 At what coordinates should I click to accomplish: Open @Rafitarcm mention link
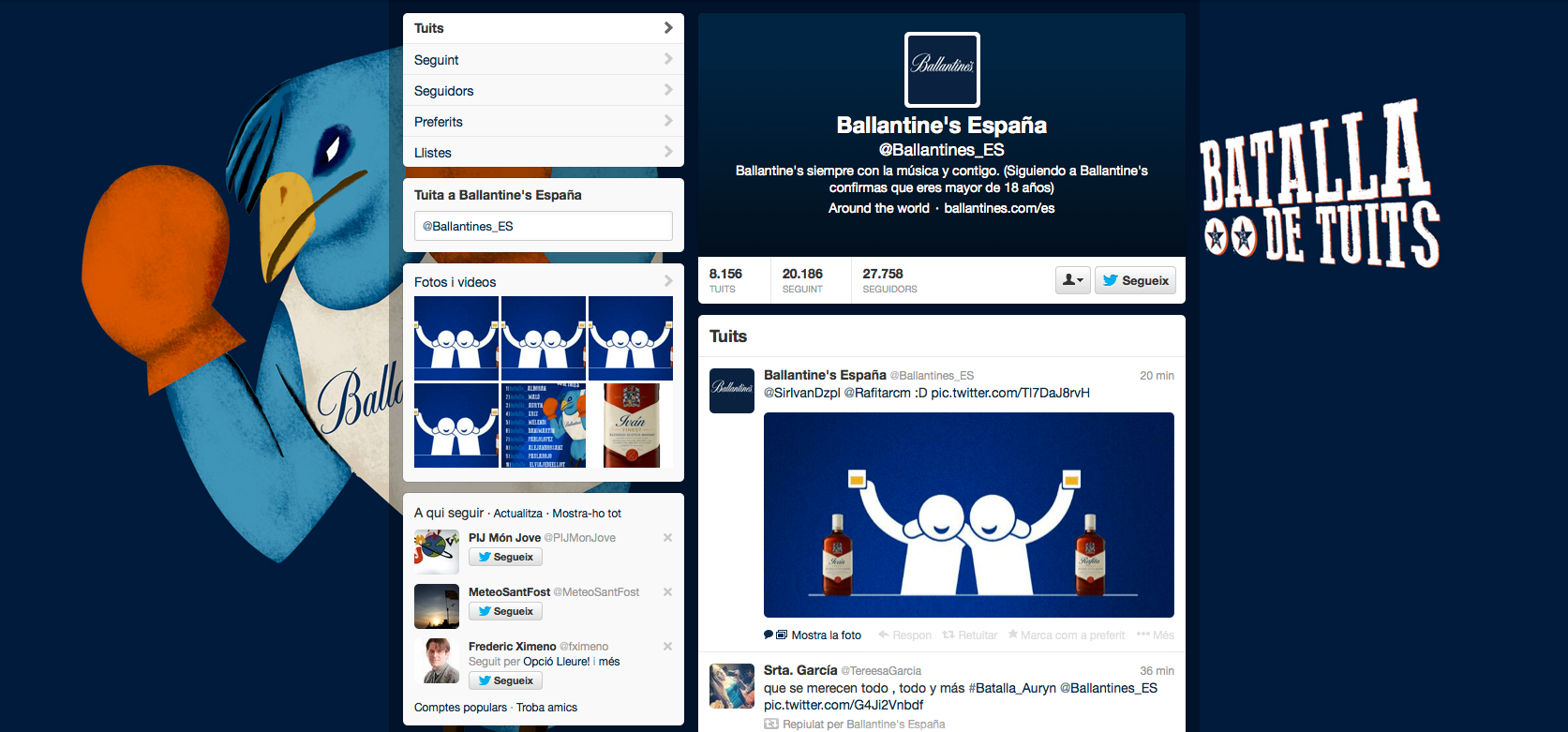click(x=877, y=393)
